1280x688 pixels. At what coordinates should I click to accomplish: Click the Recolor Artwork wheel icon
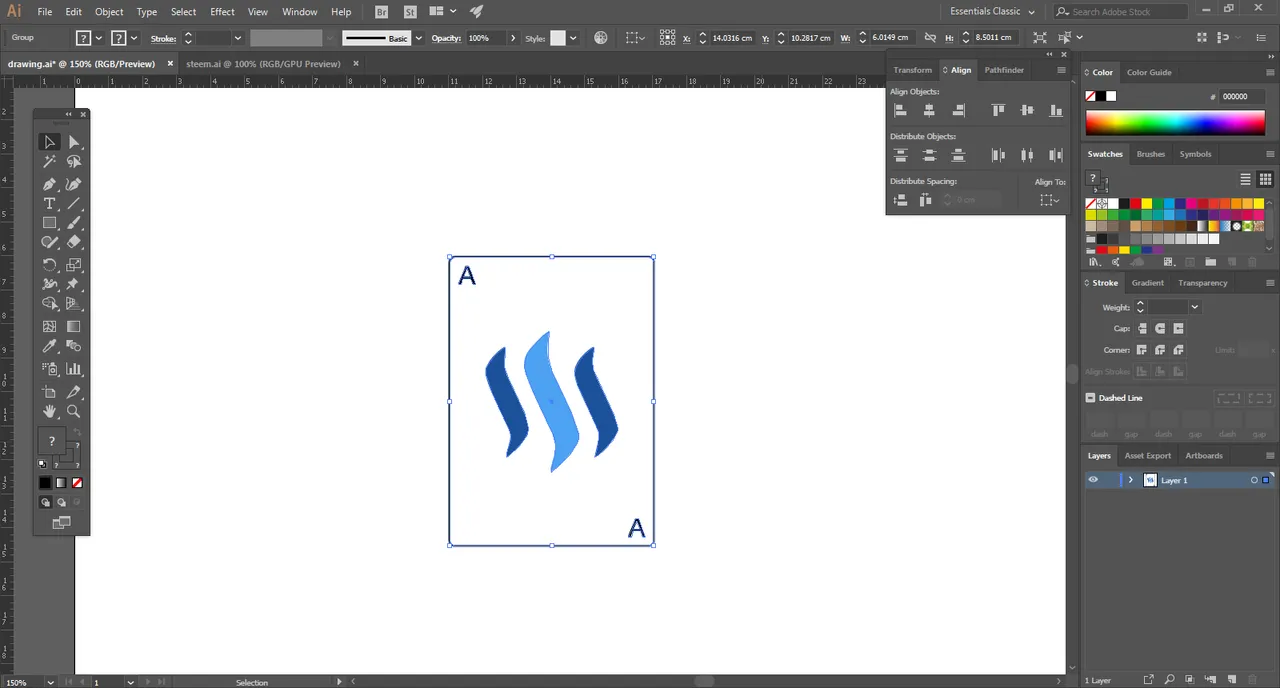click(x=601, y=38)
